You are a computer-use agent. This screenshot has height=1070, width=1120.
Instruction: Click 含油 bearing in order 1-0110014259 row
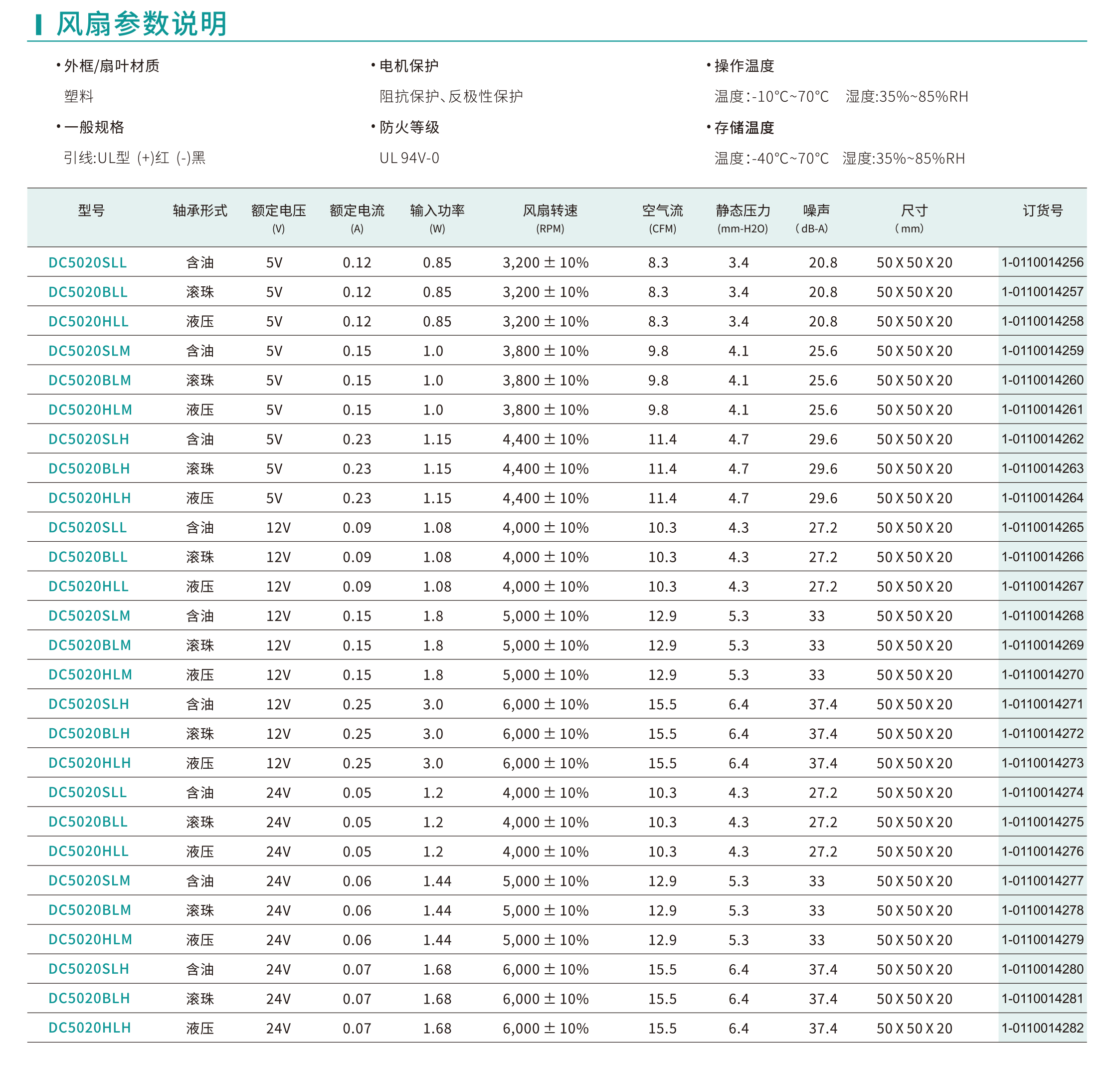click(x=200, y=351)
